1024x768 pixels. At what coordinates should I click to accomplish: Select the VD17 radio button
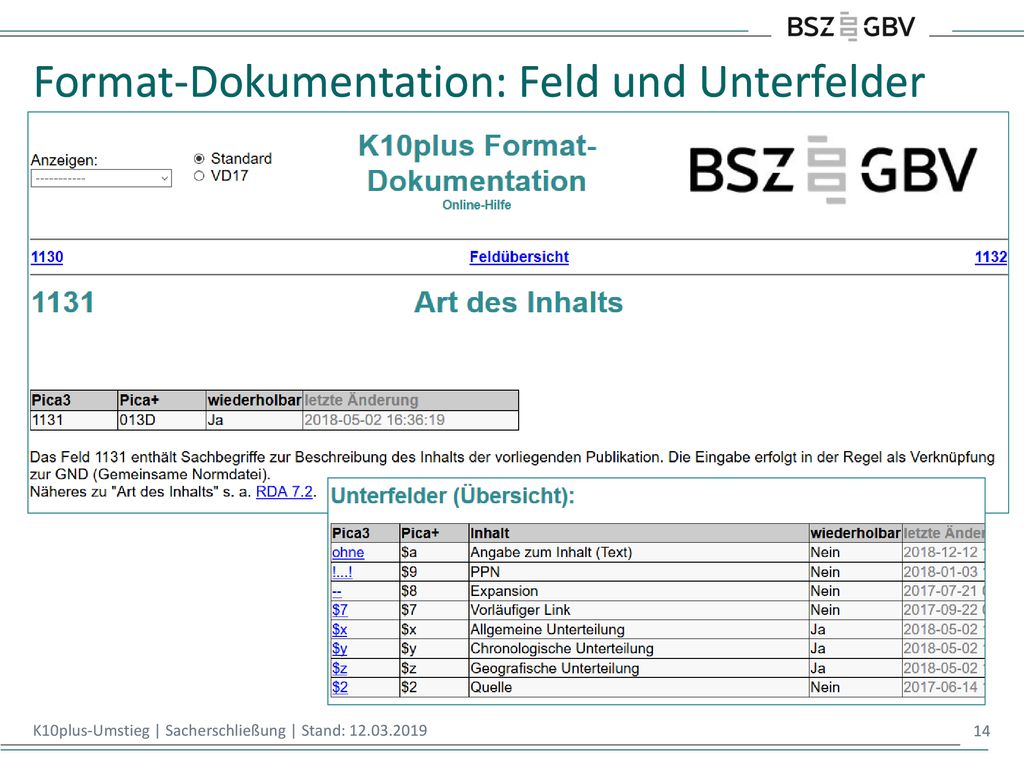[199, 176]
